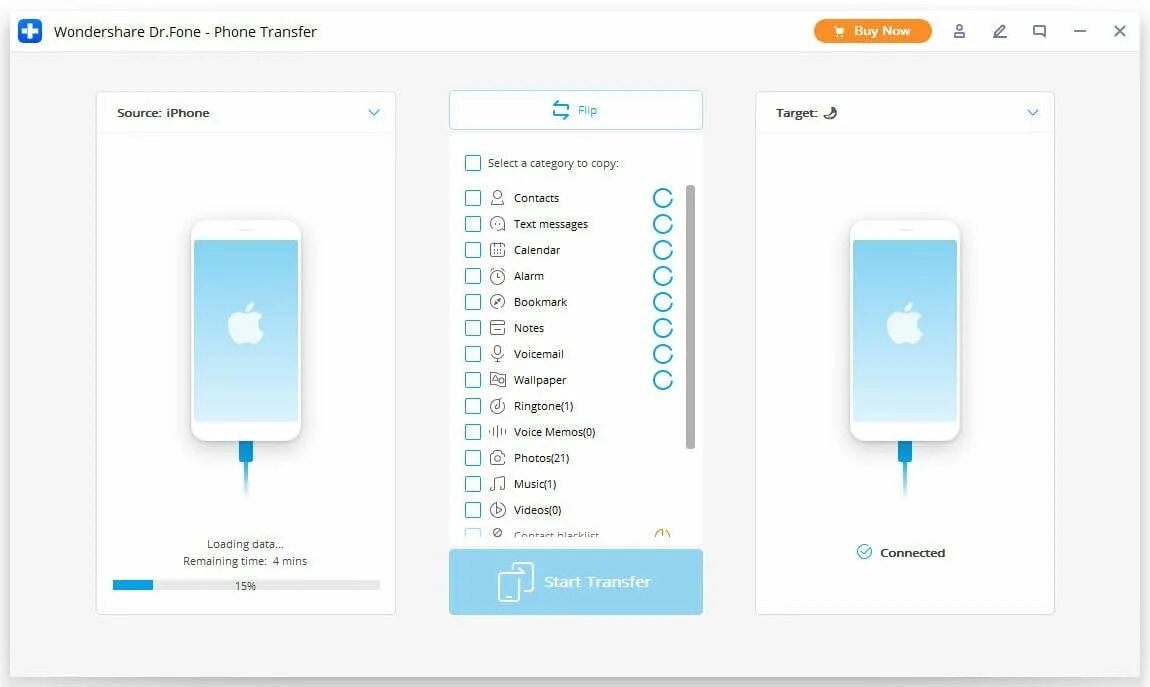
Task: Open the user account icon
Action: [x=959, y=31]
